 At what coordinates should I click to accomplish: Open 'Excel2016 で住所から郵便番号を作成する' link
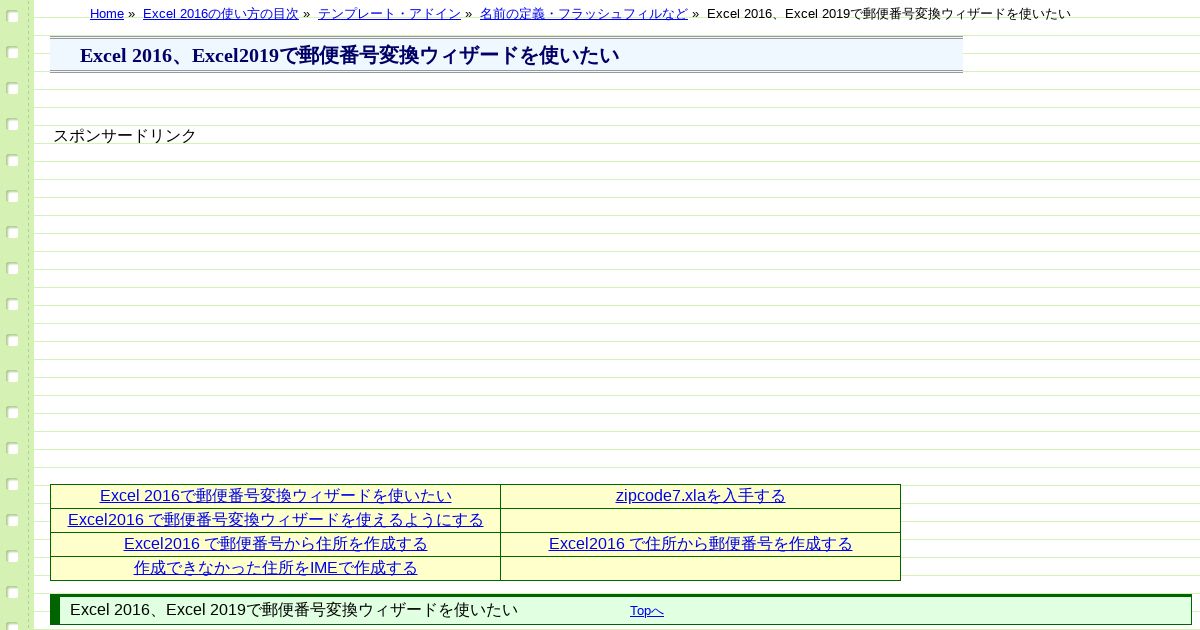701,544
